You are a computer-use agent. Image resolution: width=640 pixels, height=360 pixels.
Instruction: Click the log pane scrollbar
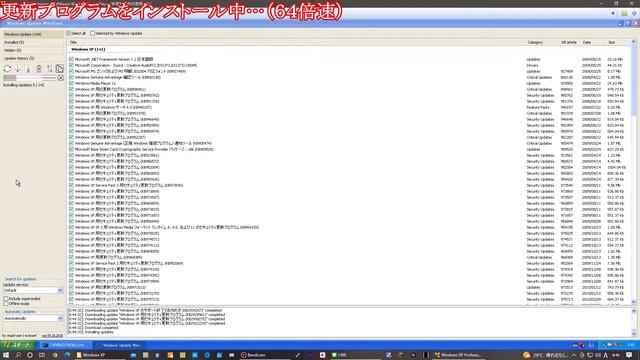pyautogui.click(x=634, y=322)
